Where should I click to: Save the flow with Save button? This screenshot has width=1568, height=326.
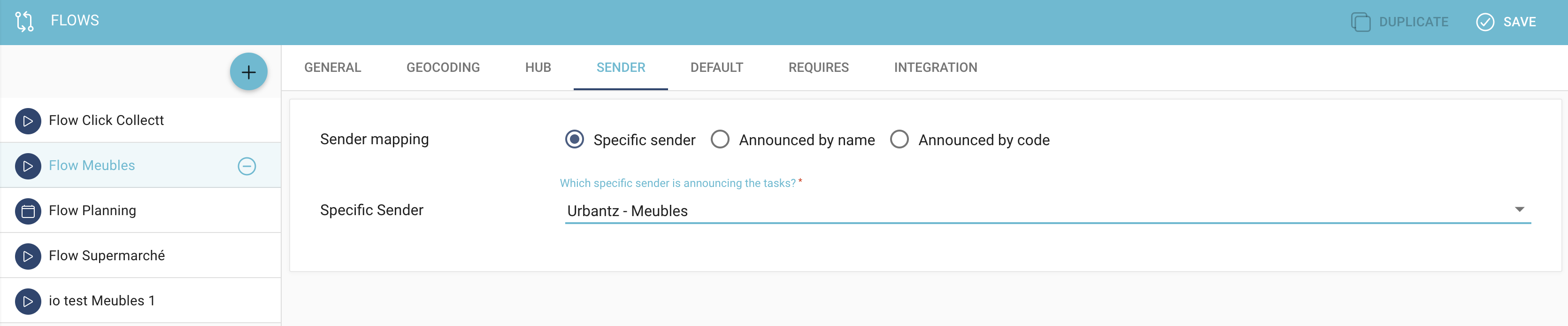[x=1507, y=22]
